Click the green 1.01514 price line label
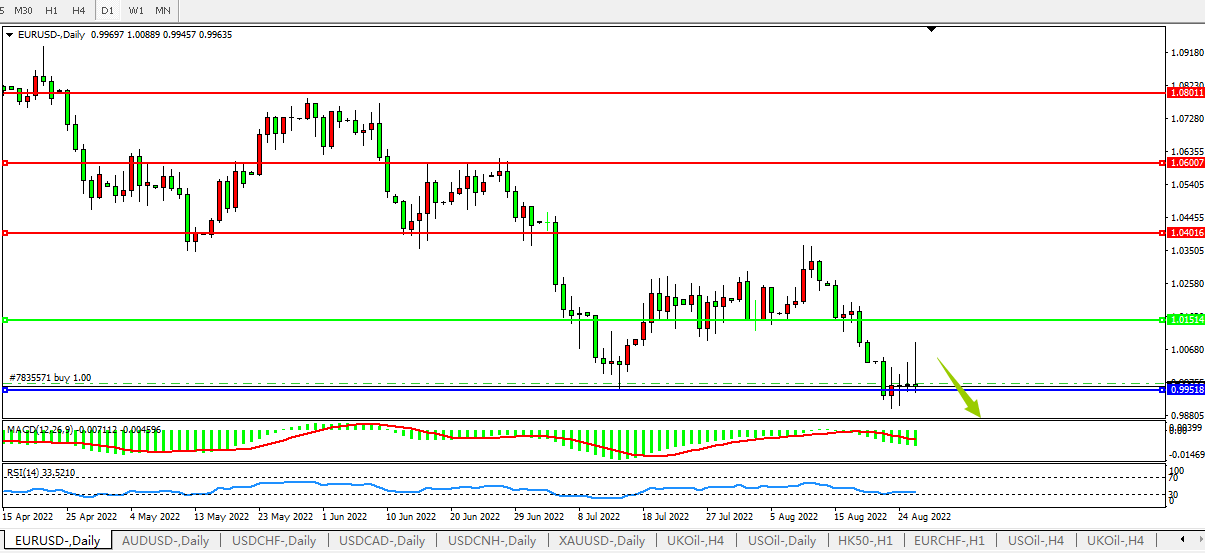The width and height of the screenshot is (1205, 553). [x=1185, y=320]
